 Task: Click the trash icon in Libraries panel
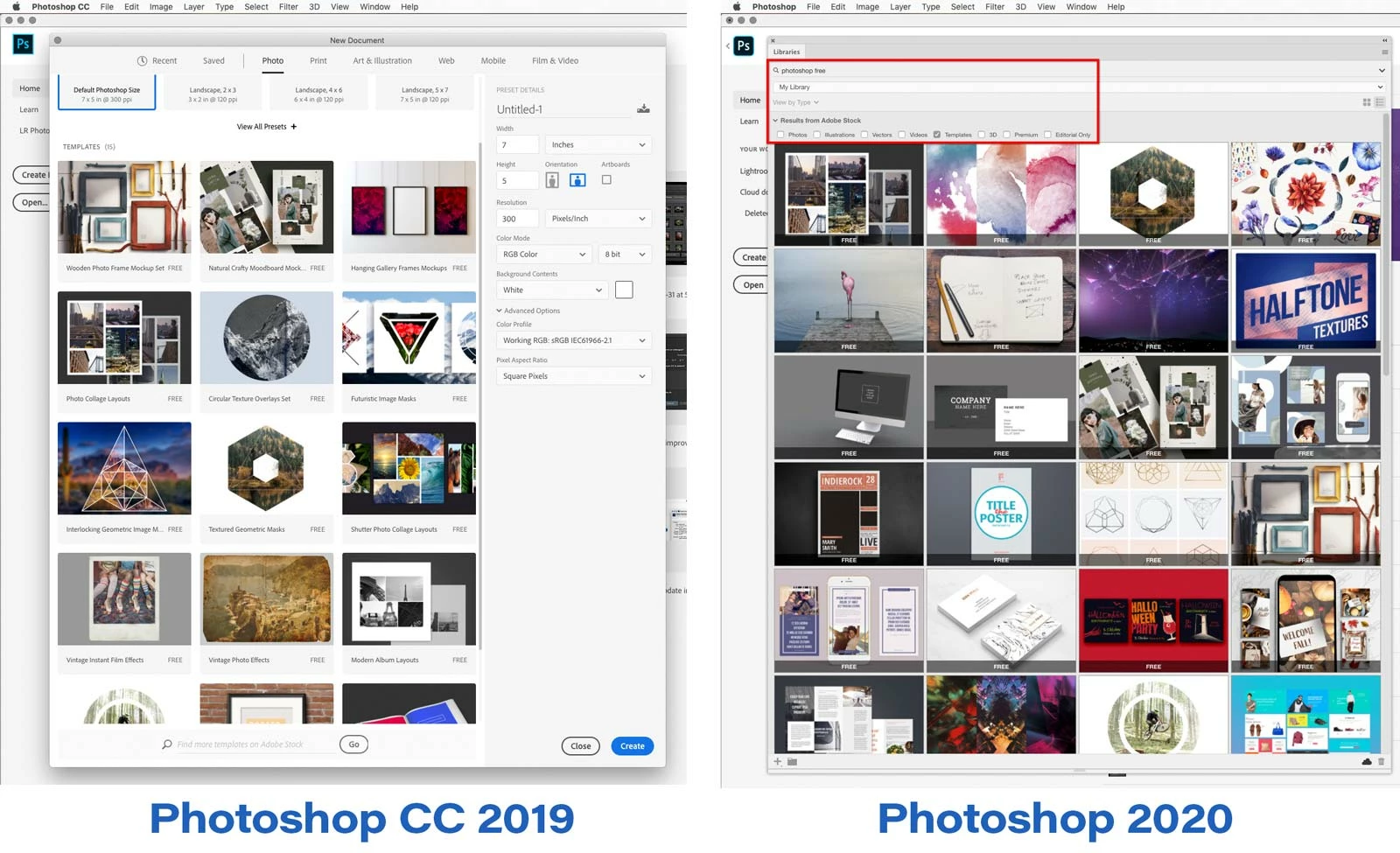[x=1382, y=762]
